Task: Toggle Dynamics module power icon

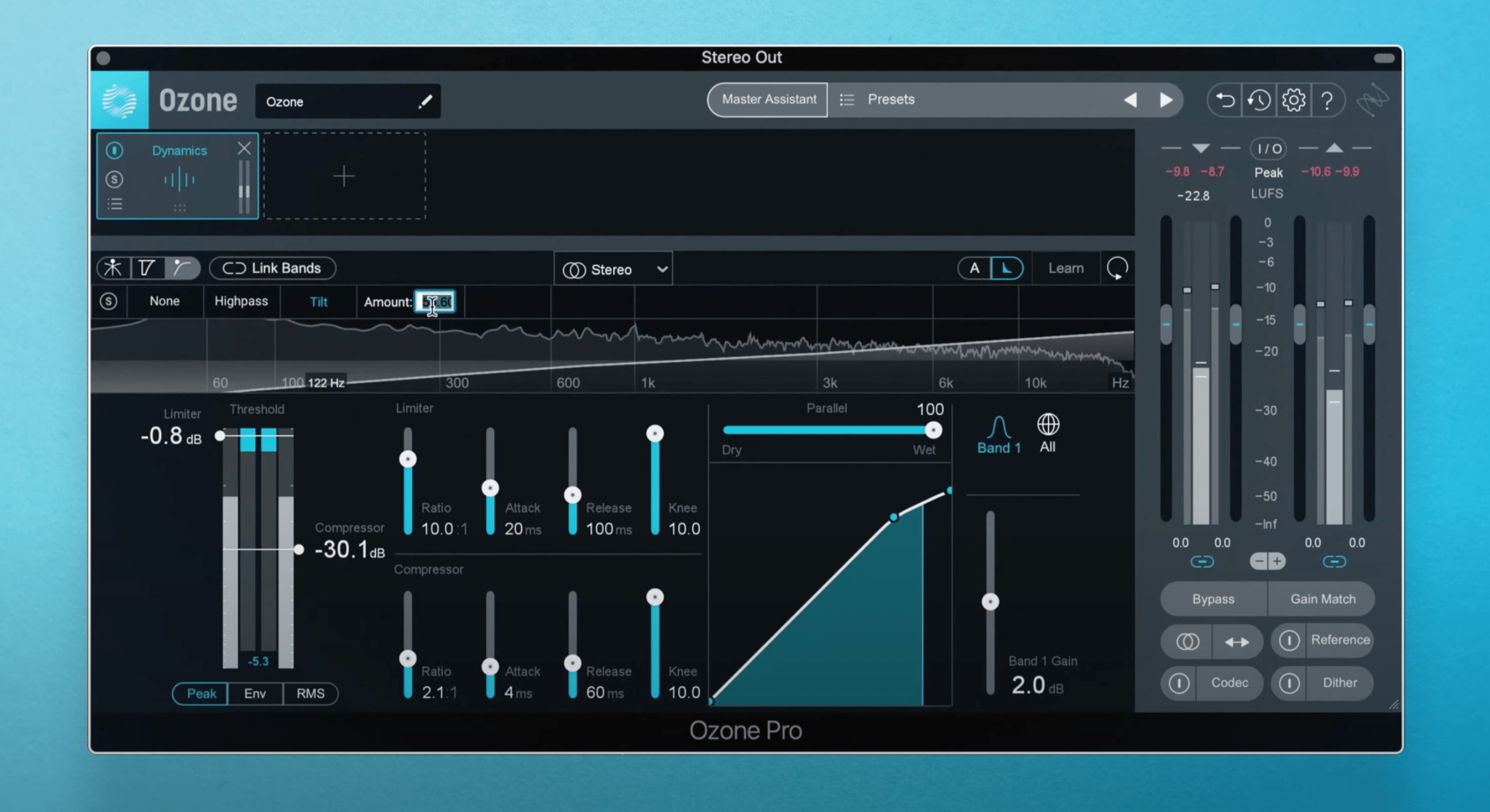Action: click(x=115, y=151)
